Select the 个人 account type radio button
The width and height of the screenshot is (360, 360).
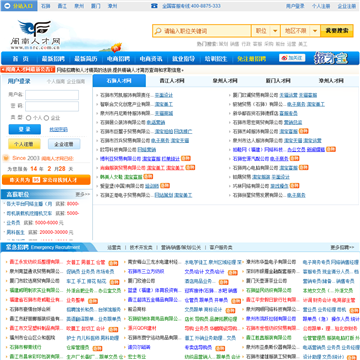click(29, 118)
